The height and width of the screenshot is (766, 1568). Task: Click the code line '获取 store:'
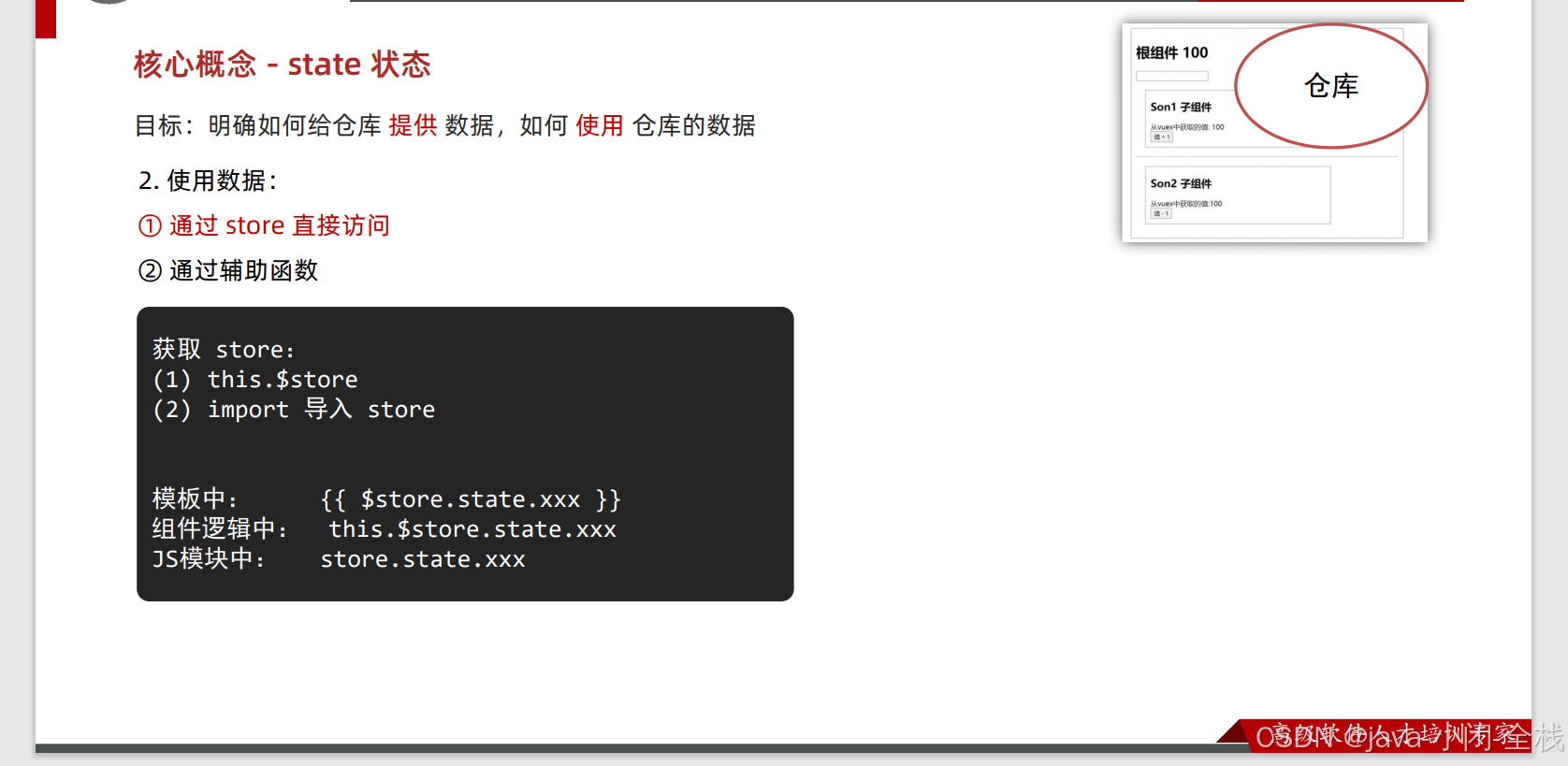[224, 349]
